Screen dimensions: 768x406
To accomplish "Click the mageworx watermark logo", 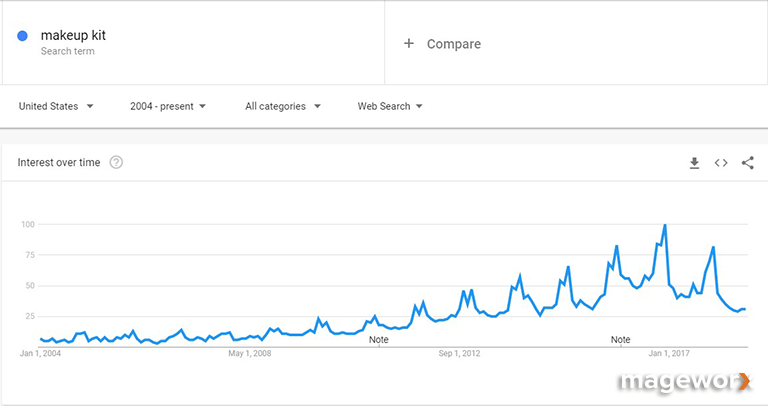I will click(x=684, y=382).
